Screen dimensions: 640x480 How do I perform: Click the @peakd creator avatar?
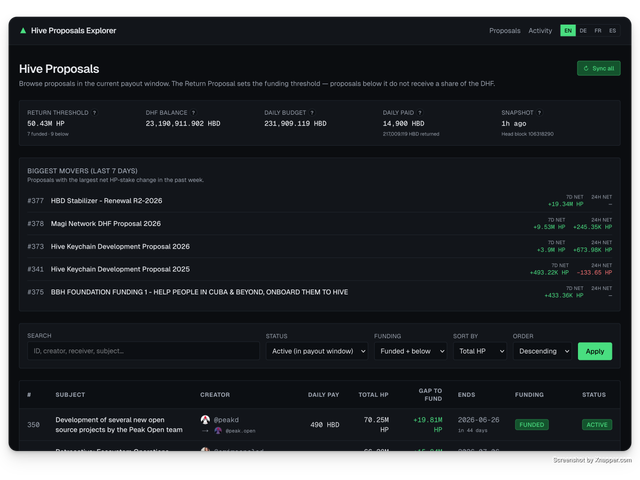pyautogui.click(x=205, y=420)
